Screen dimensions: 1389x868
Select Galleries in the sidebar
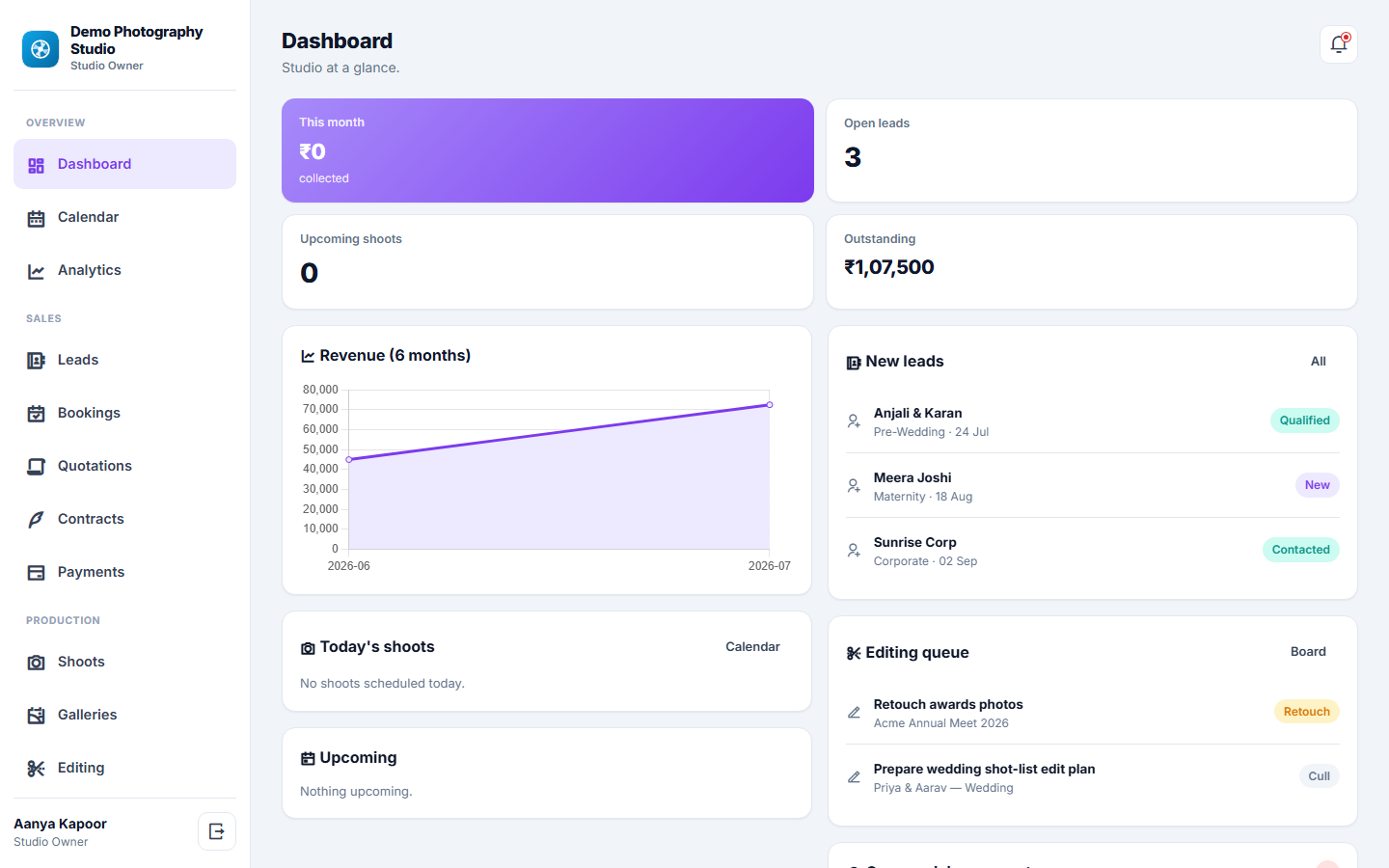click(x=124, y=715)
